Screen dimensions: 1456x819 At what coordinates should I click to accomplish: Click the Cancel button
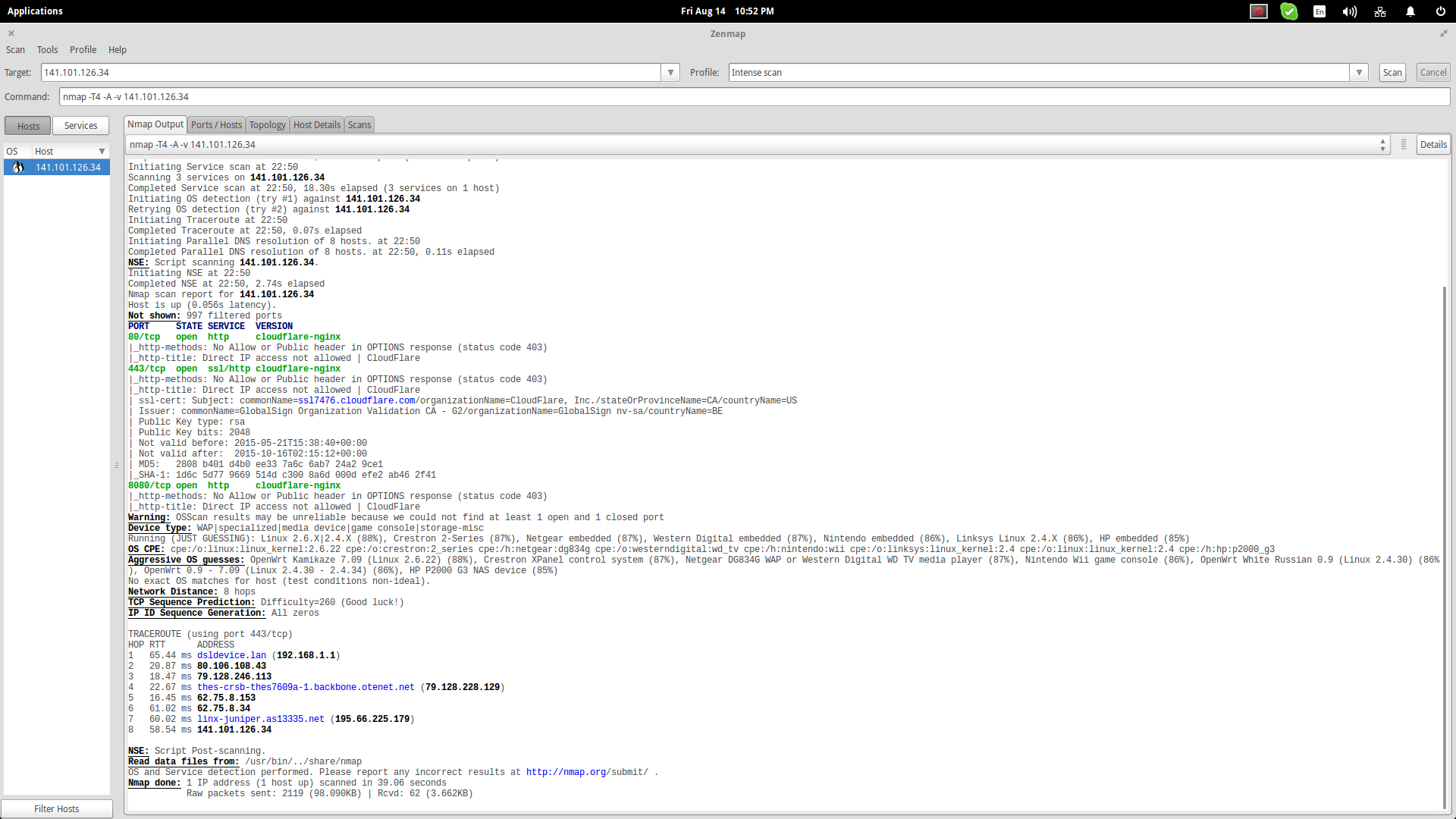[1433, 73]
